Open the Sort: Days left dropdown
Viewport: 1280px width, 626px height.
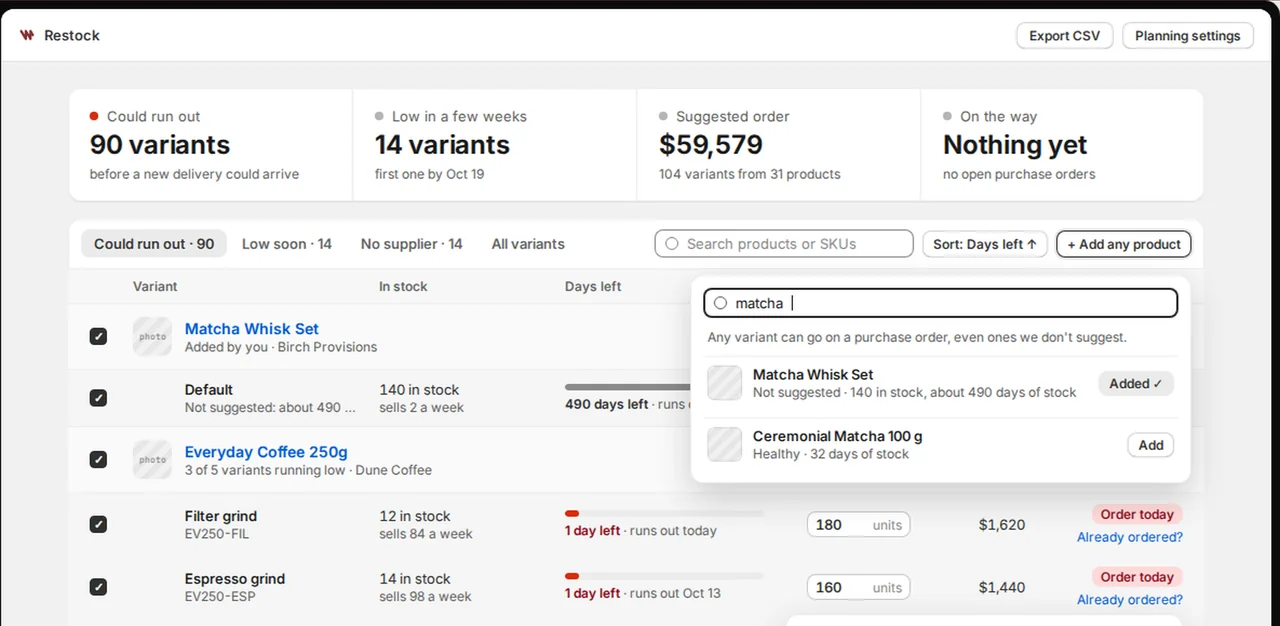pos(985,244)
